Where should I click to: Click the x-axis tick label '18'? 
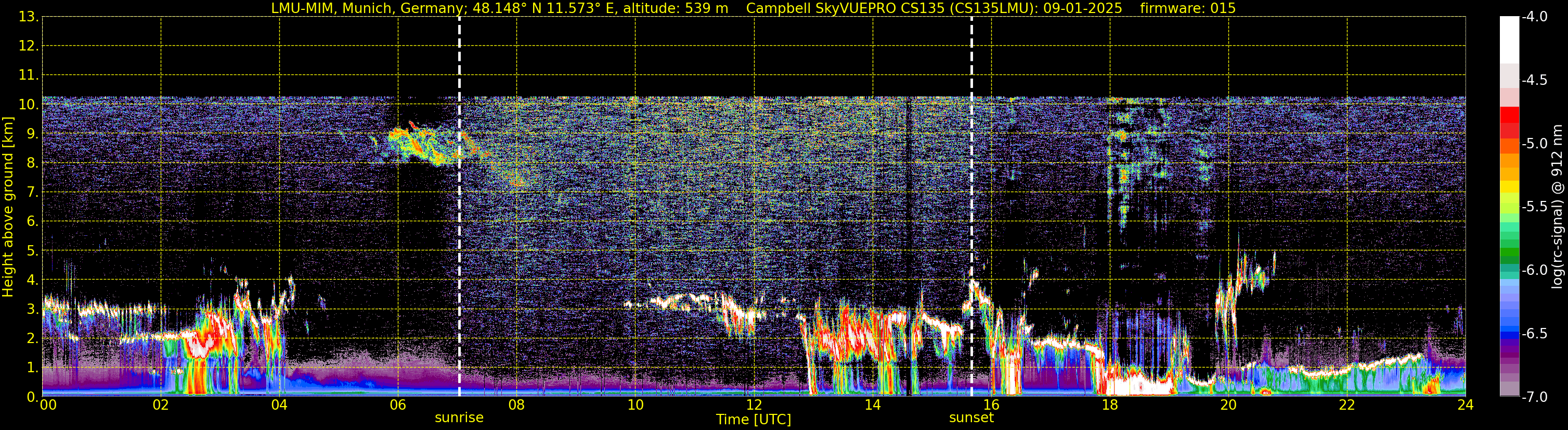point(1110,405)
